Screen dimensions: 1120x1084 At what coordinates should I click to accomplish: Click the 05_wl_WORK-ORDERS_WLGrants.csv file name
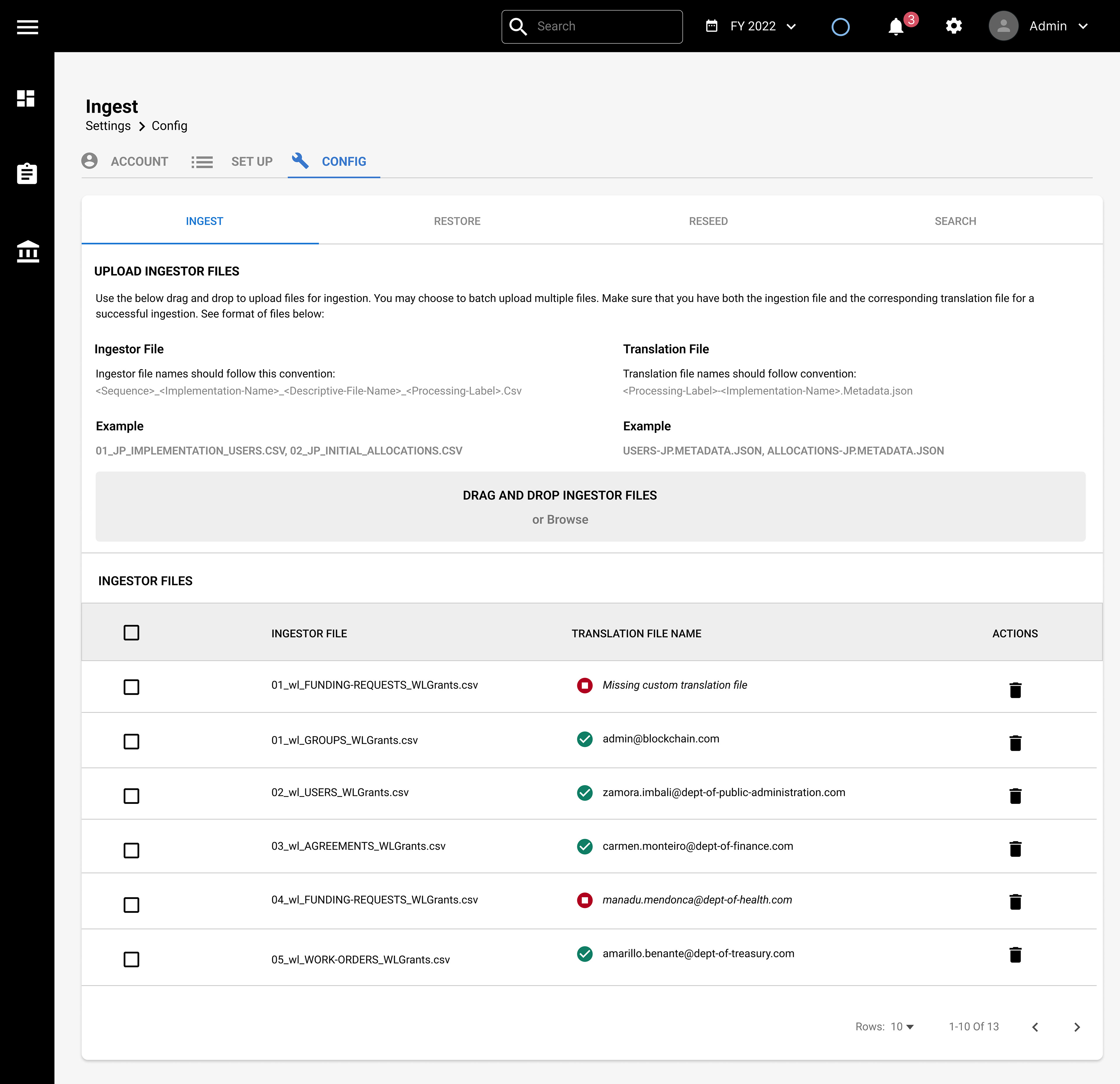tap(360, 959)
